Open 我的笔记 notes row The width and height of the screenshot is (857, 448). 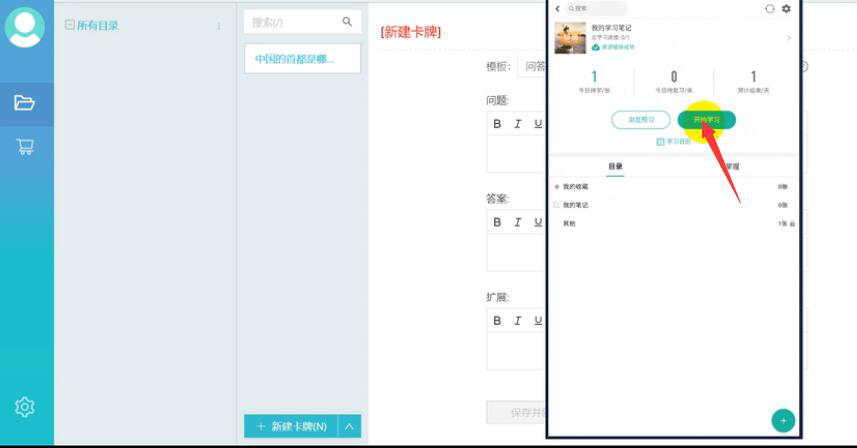[x=673, y=205]
